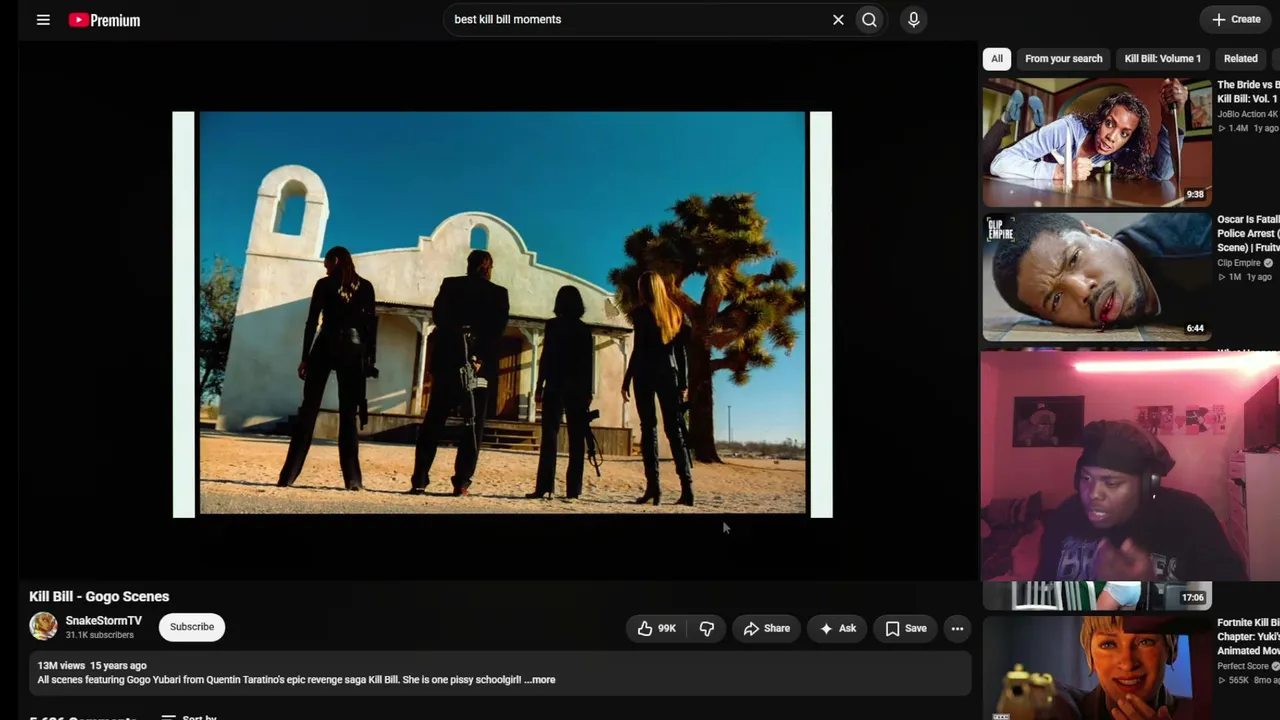
Task: Click the 'Fortnite Kill Bill' video title
Action: click(1248, 637)
